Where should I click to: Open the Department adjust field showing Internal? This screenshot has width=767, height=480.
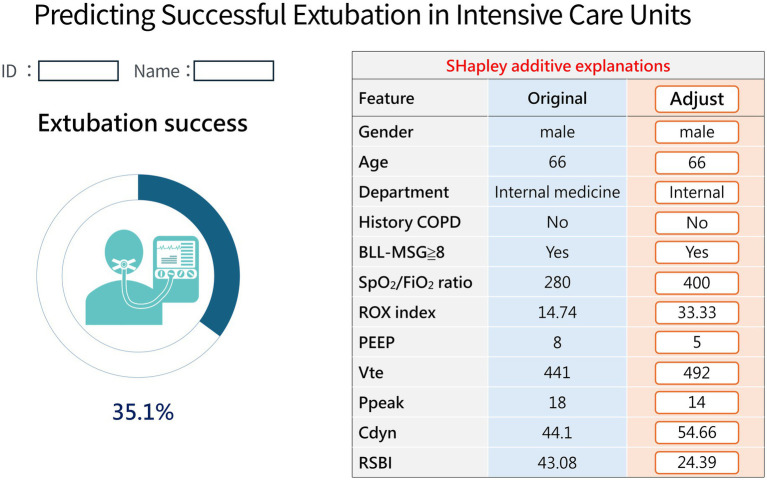[x=697, y=192]
